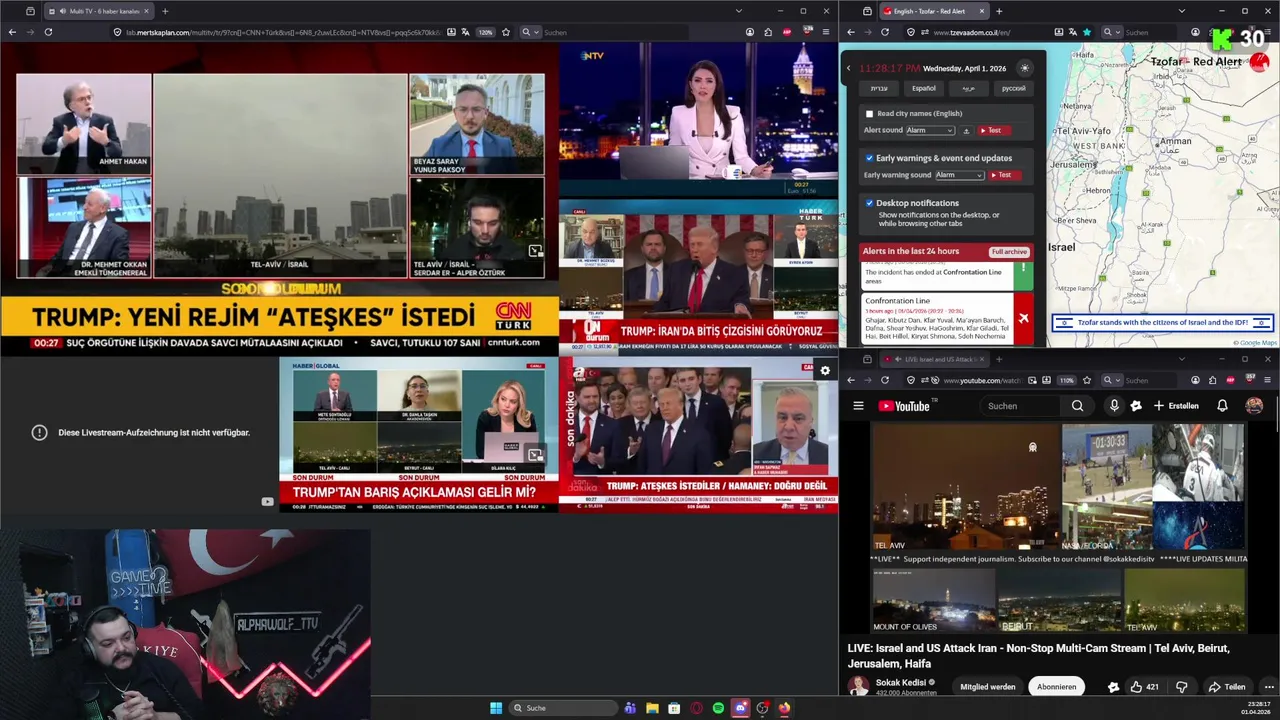Open the Firefox menu in the YouTube window
Image resolution: width=1280 pixels, height=720 pixels.
1269,380
